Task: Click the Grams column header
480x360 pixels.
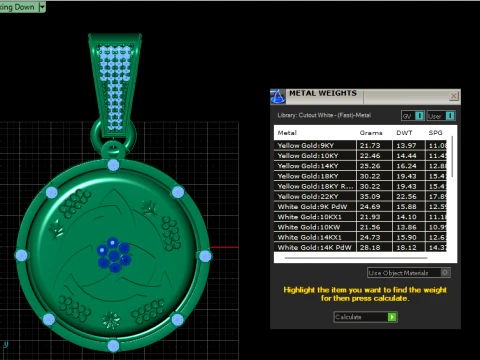Action: point(371,133)
